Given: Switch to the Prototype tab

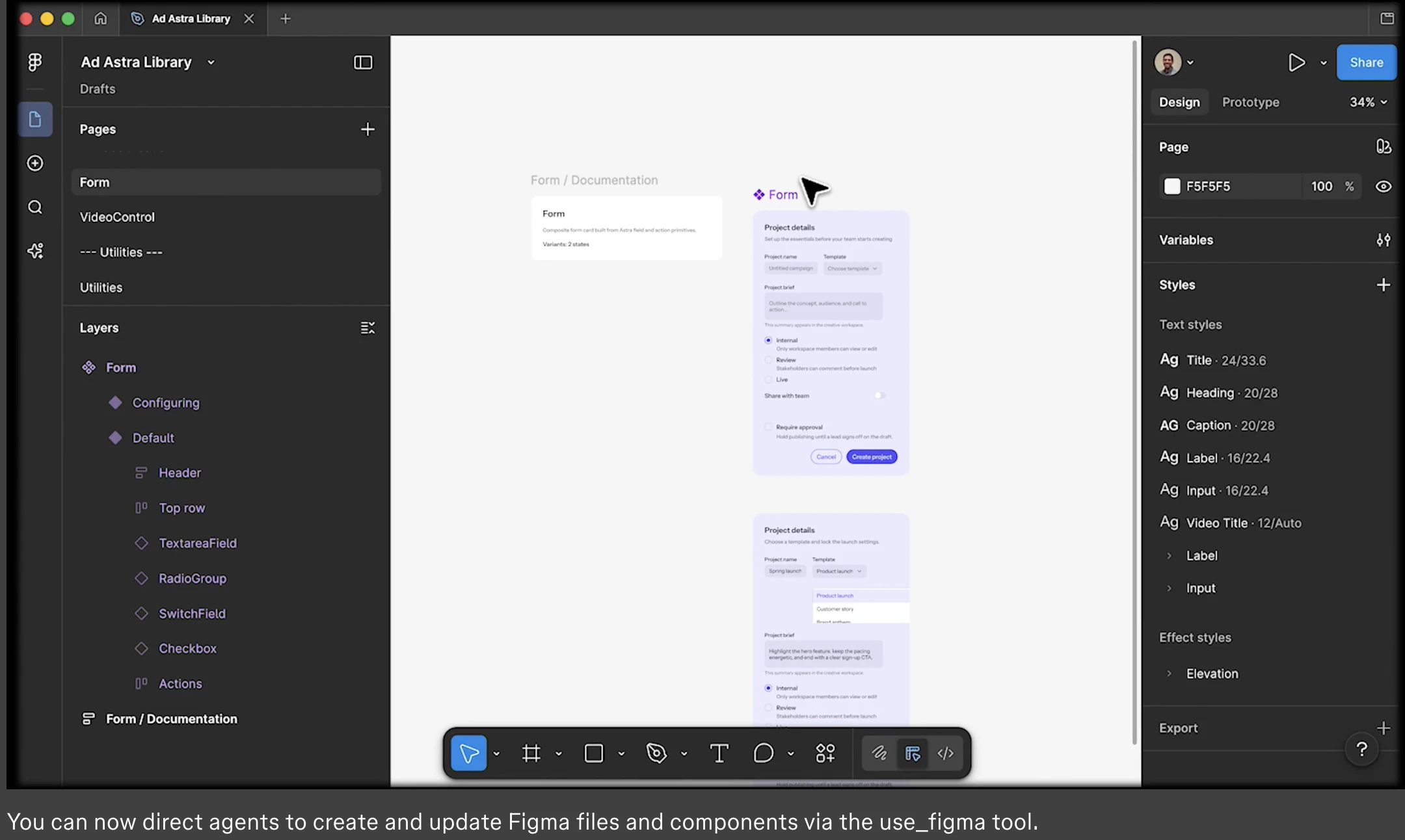Looking at the screenshot, I should coord(1249,102).
